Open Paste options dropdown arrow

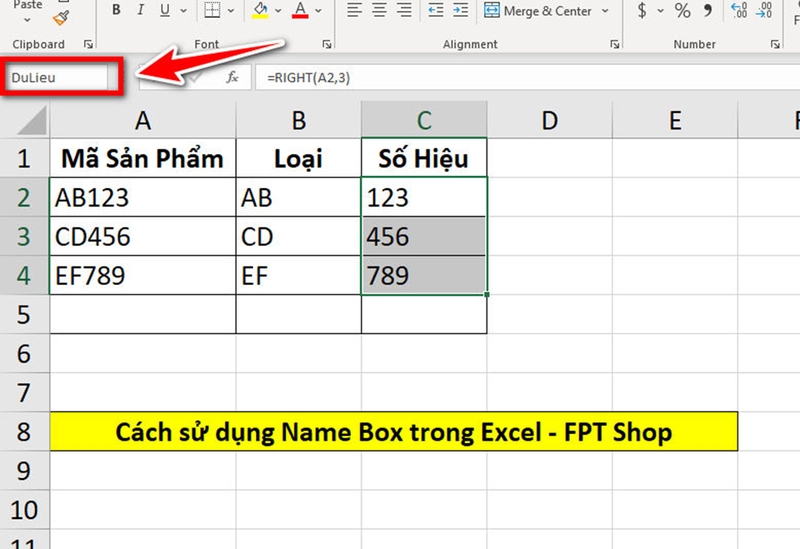(28, 20)
